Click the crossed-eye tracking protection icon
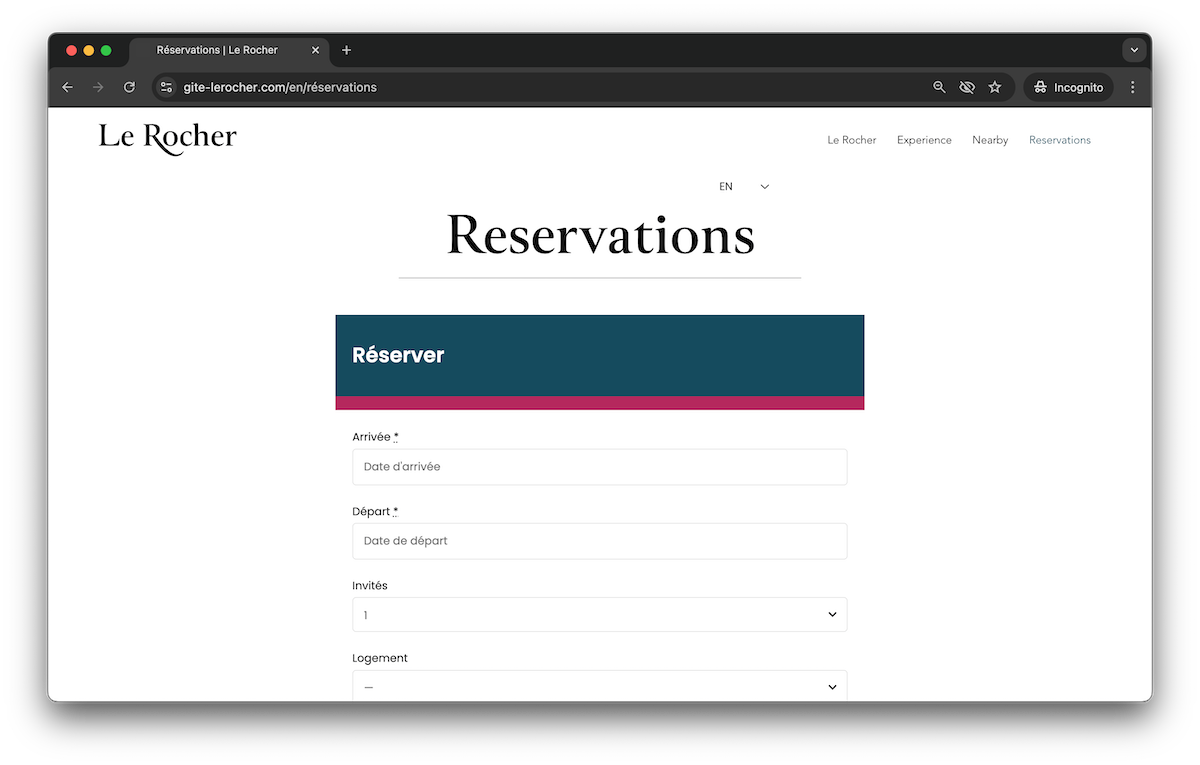Viewport: 1200px width, 765px height. click(x=967, y=87)
